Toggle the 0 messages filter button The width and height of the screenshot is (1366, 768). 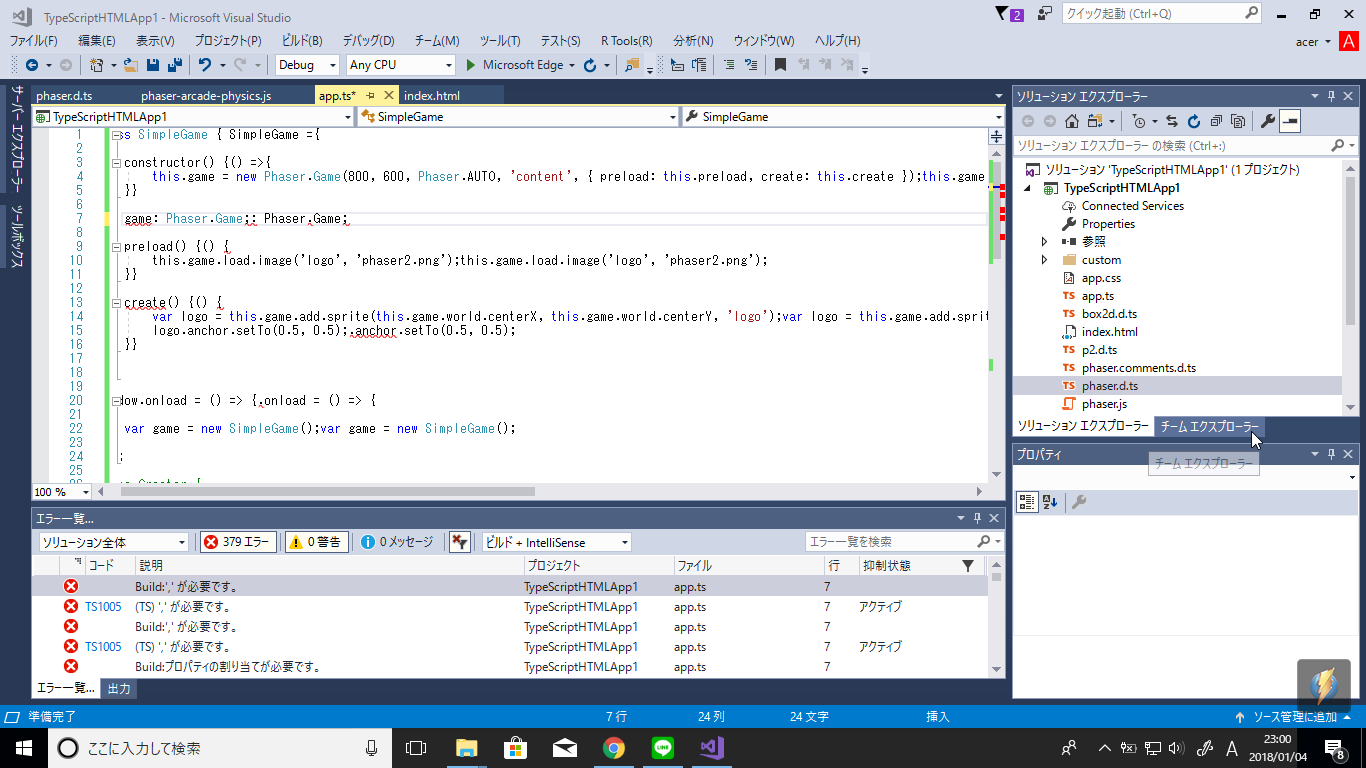398,542
